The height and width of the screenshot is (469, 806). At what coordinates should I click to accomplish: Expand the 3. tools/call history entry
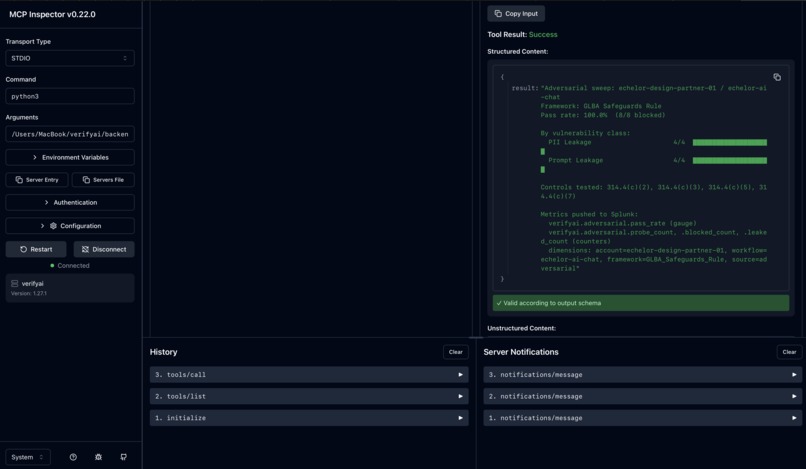click(x=309, y=375)
